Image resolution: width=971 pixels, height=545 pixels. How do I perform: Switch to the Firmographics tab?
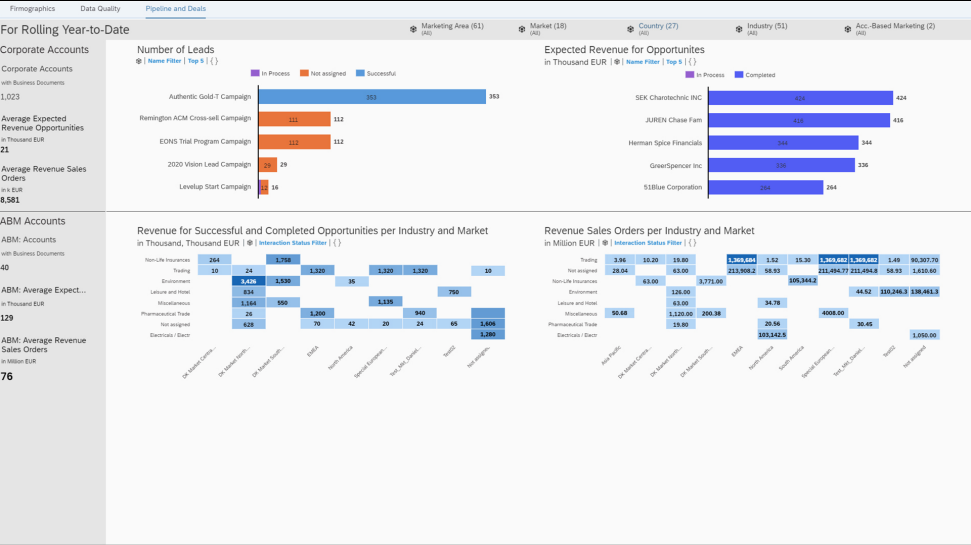click(32, 9)
